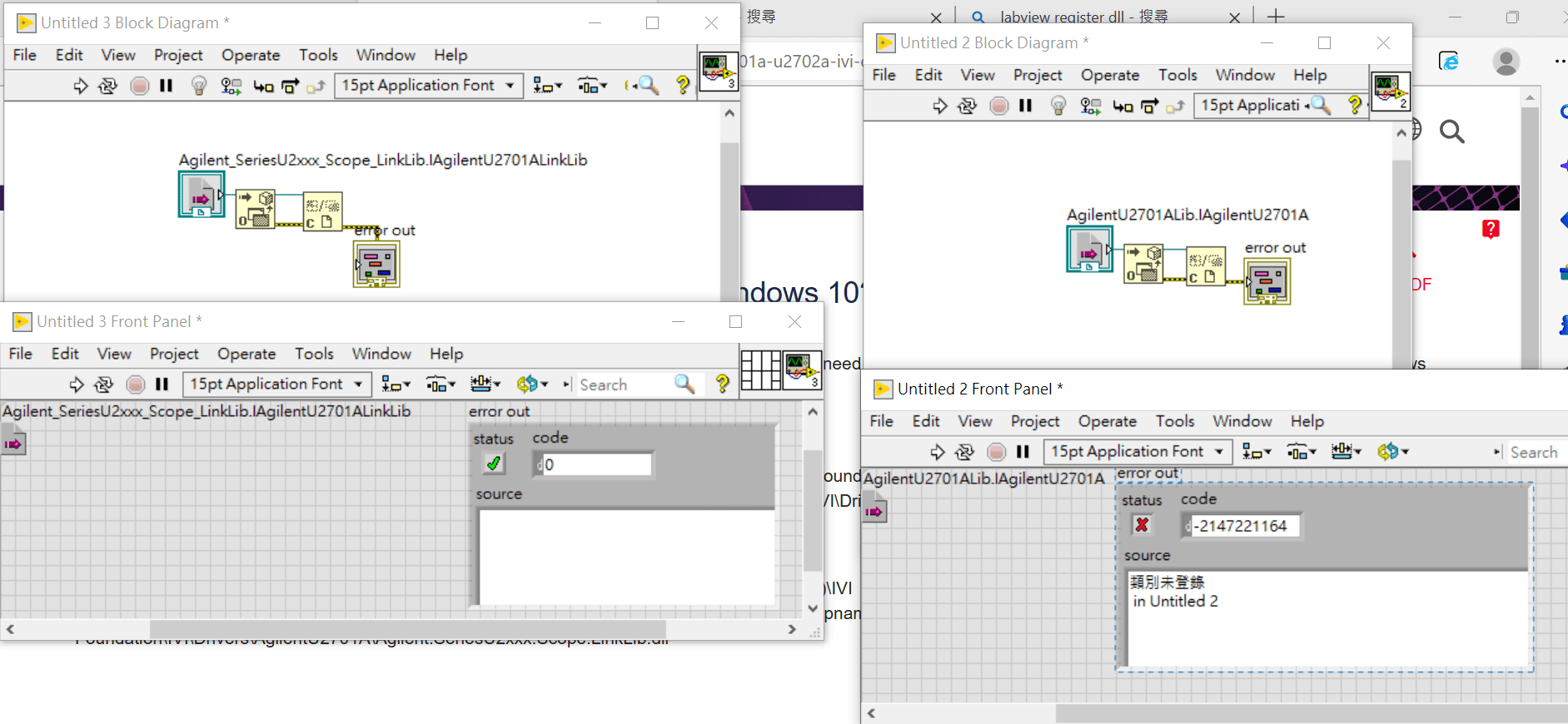
Task: Abort execution in Untitled 3 Block Diagram
Action: click(140, 86)
